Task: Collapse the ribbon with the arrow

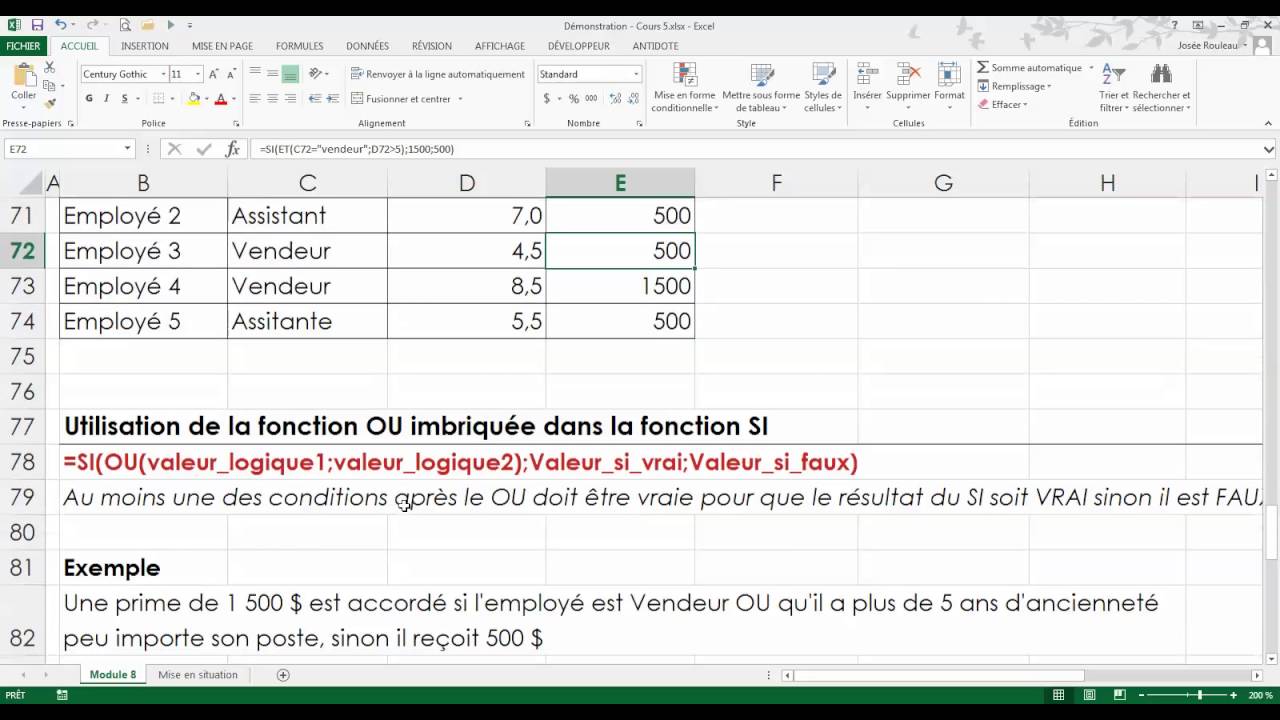Action: point(1267,124)
